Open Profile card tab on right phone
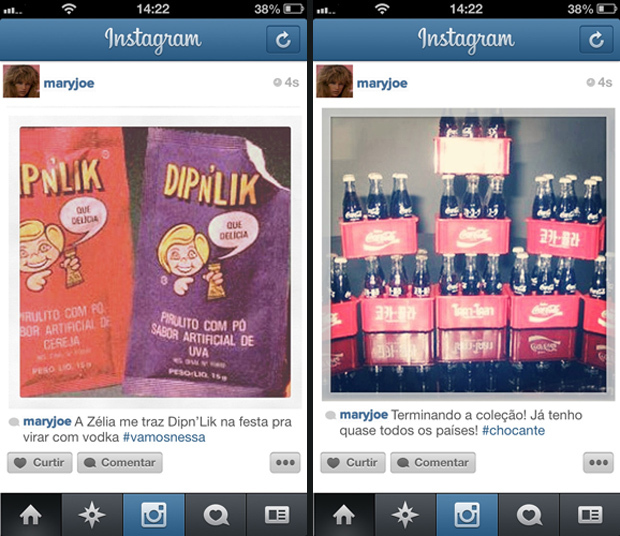Image resolution: width=620 pixels, height=536 pixels. pyautogui.click(x=590, y=515)
